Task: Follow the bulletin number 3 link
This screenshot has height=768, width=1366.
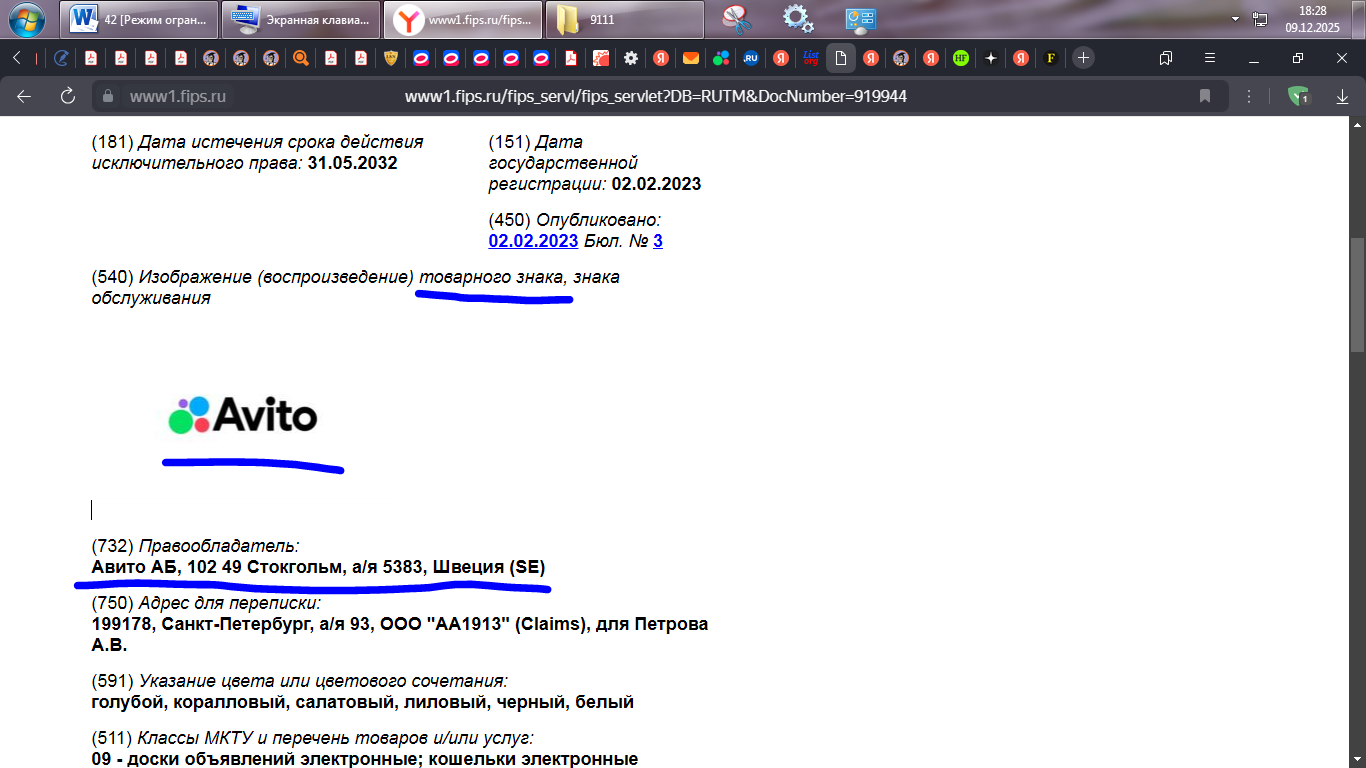Action: [x=658, y=241]
